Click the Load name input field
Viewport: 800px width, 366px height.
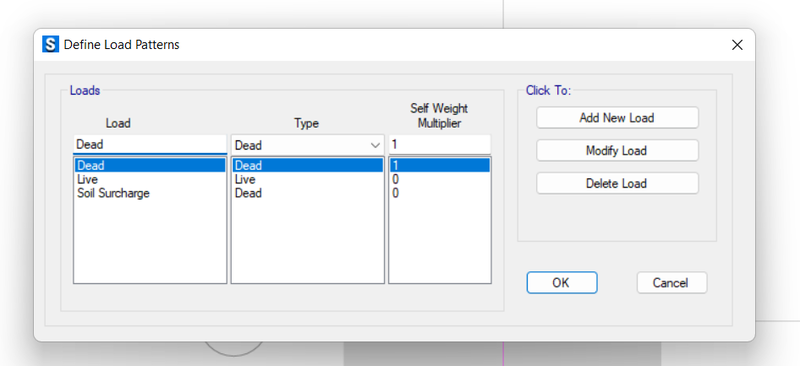click(150, 144)
